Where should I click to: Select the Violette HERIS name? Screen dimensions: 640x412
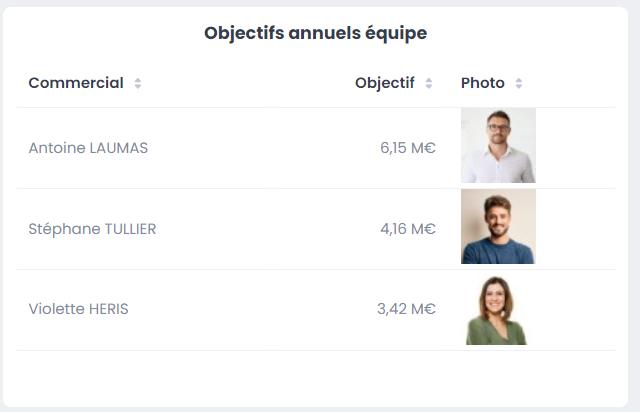(78, 309)
